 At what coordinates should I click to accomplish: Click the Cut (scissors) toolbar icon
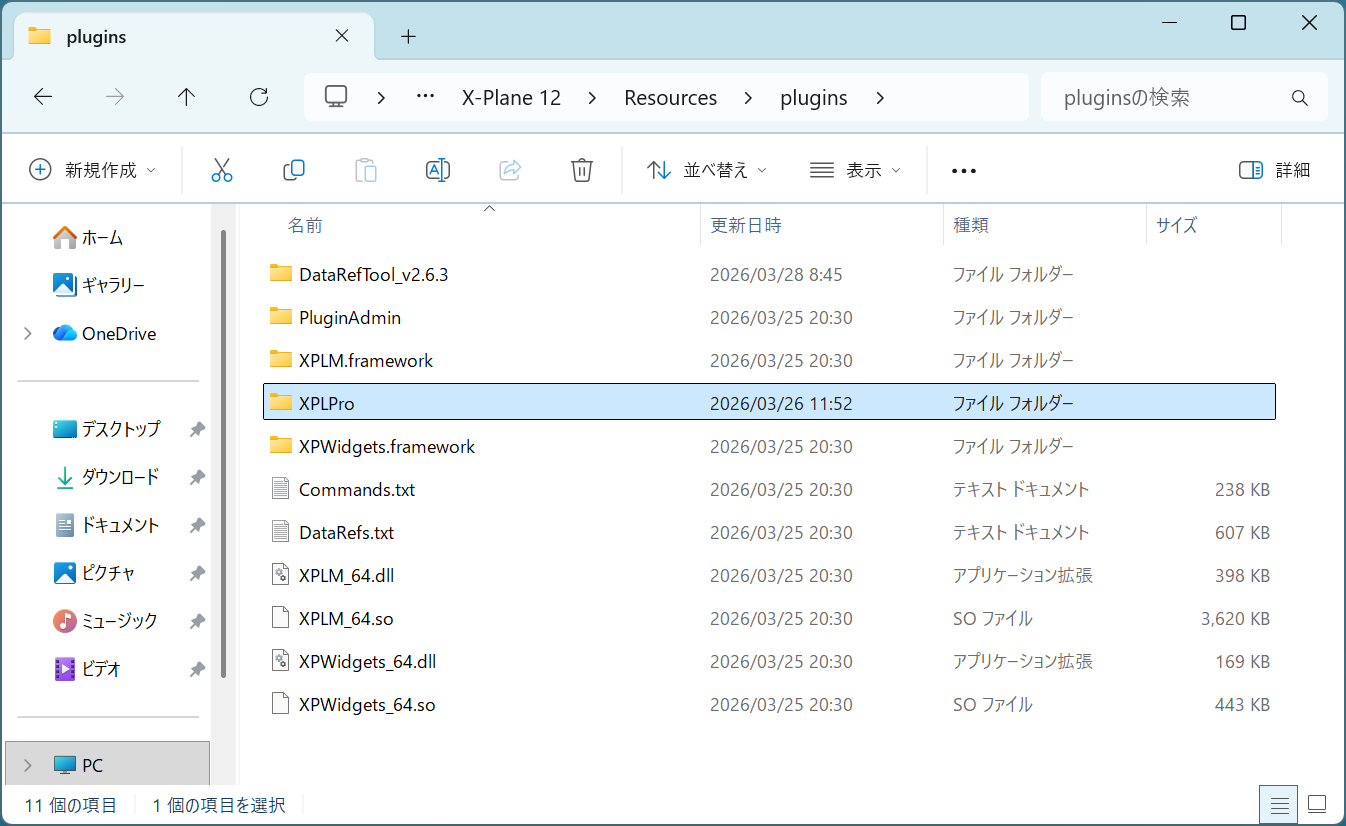222,170
